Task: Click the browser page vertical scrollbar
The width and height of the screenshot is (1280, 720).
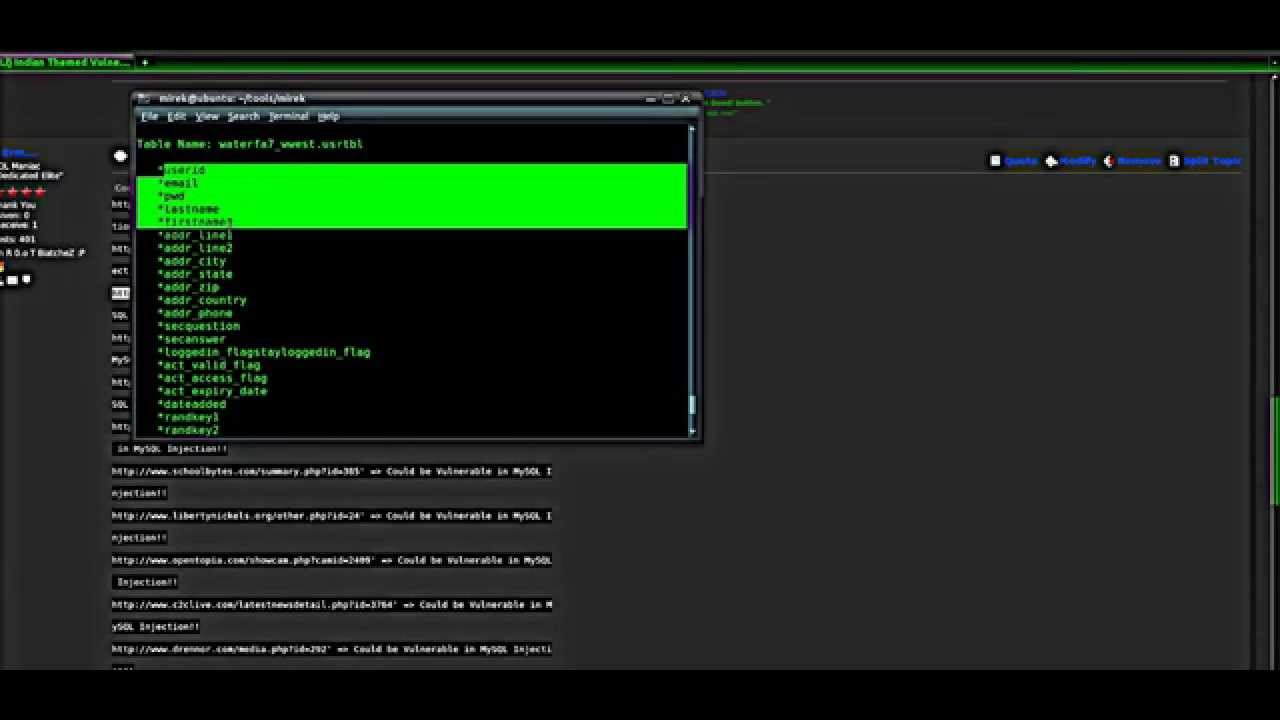Action: click(x=1274, y=450)
